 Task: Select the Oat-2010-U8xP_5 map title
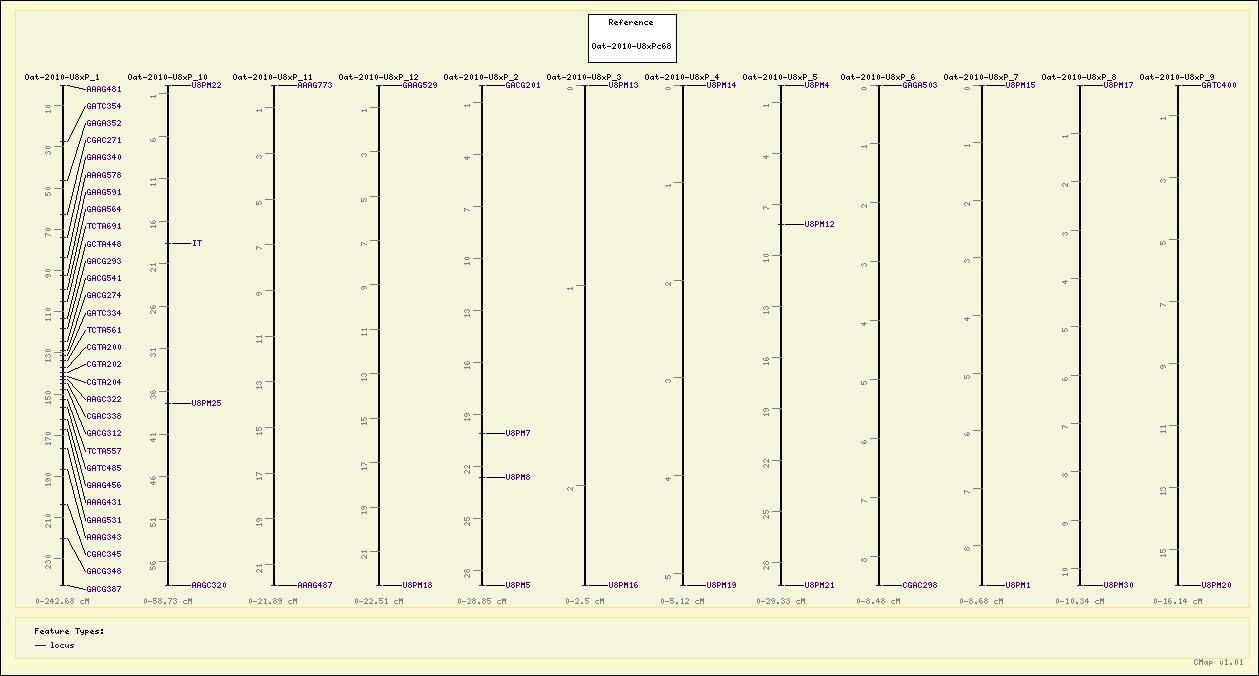coord(779,77)
